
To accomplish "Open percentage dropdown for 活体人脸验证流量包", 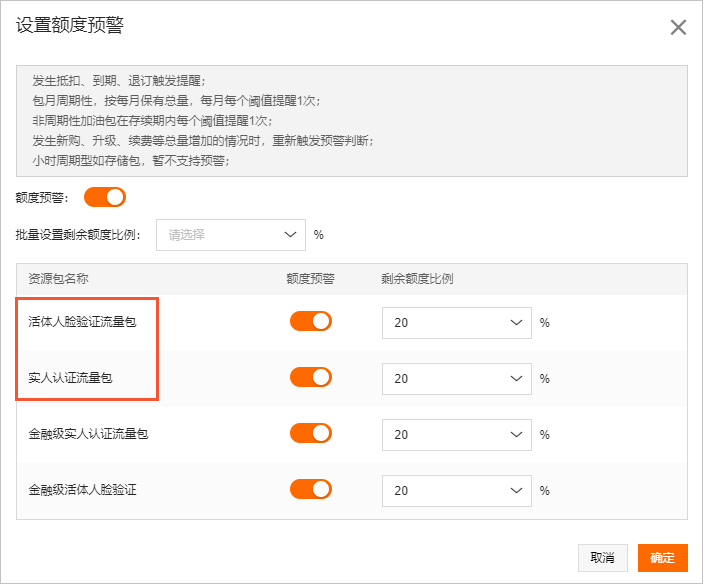I will tap(457, 323).
